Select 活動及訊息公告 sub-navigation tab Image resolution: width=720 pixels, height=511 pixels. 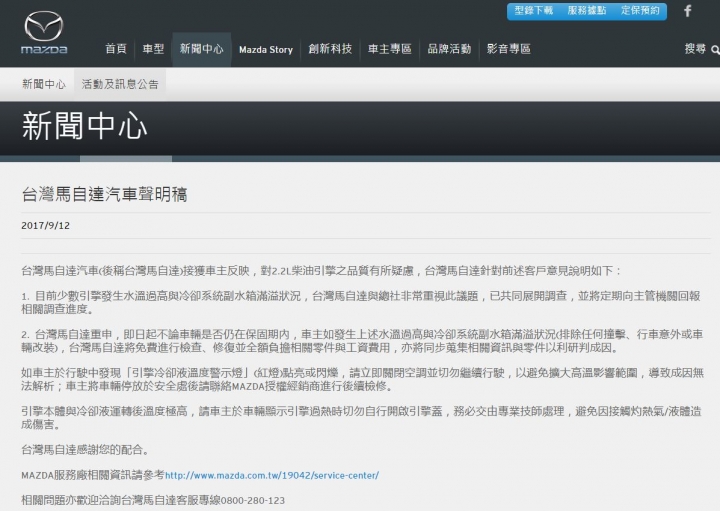(x=120, y=84)
